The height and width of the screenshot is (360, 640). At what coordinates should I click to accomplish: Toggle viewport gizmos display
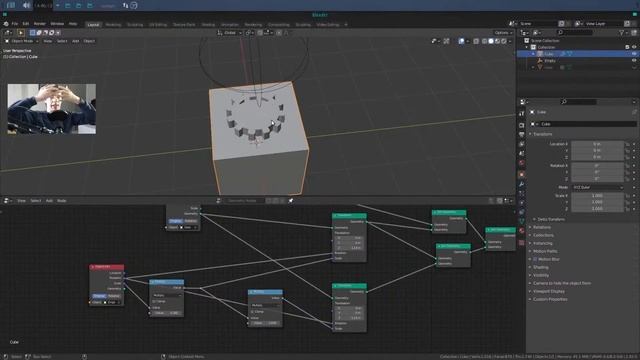click(447, 41)
